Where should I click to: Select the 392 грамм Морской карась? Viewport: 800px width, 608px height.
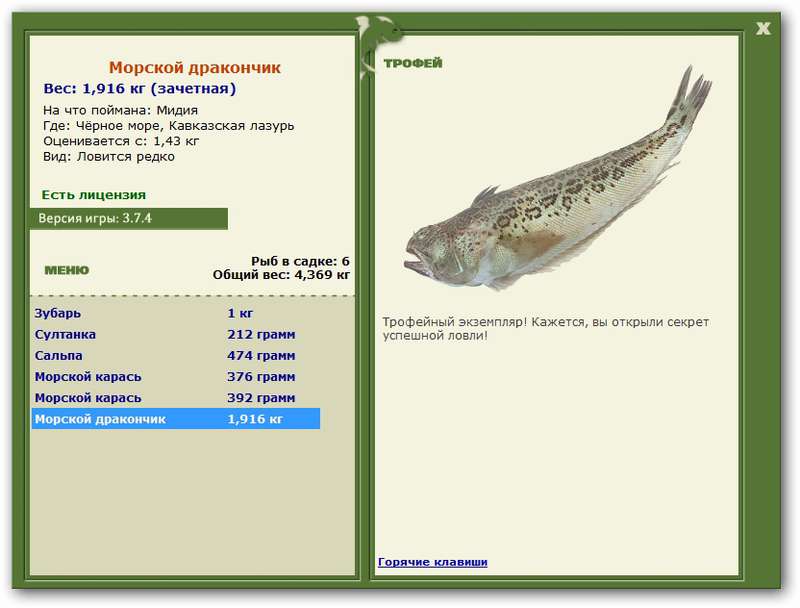176,398
